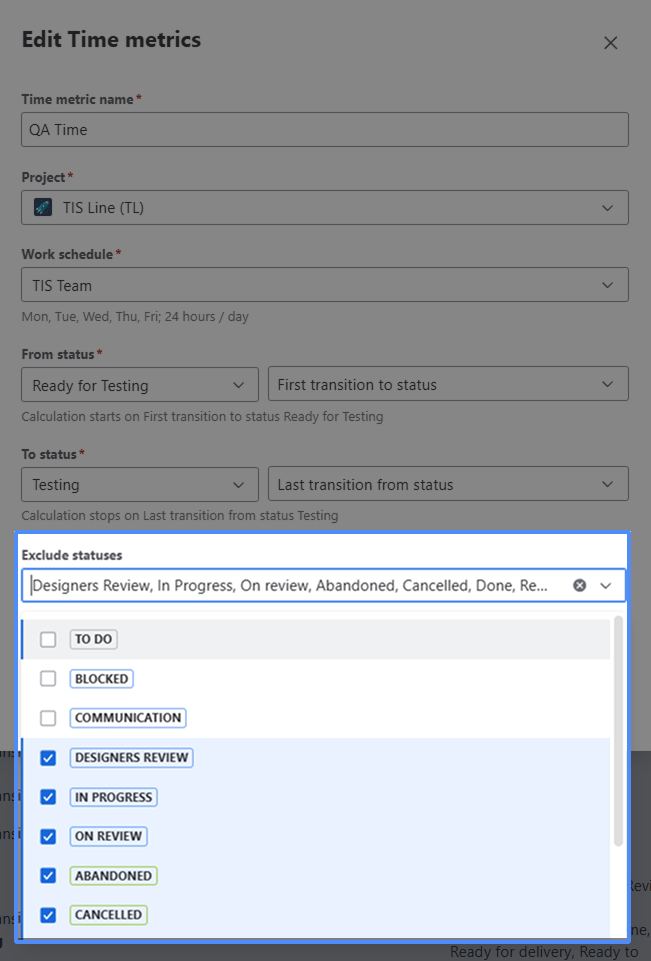The image size is (651, 961).
Task: Uncheck the ON REVIEW status
Action: tap(48, 836)
